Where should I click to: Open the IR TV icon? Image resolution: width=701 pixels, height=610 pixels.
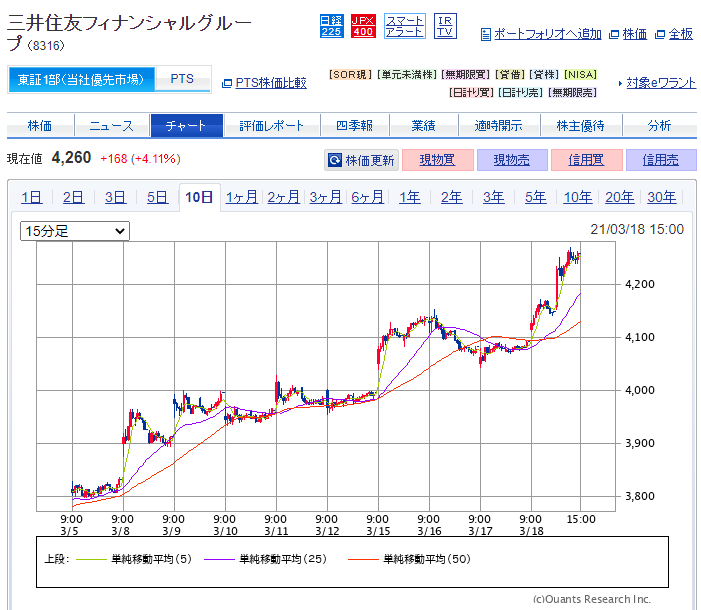click(x=445, y=26)
